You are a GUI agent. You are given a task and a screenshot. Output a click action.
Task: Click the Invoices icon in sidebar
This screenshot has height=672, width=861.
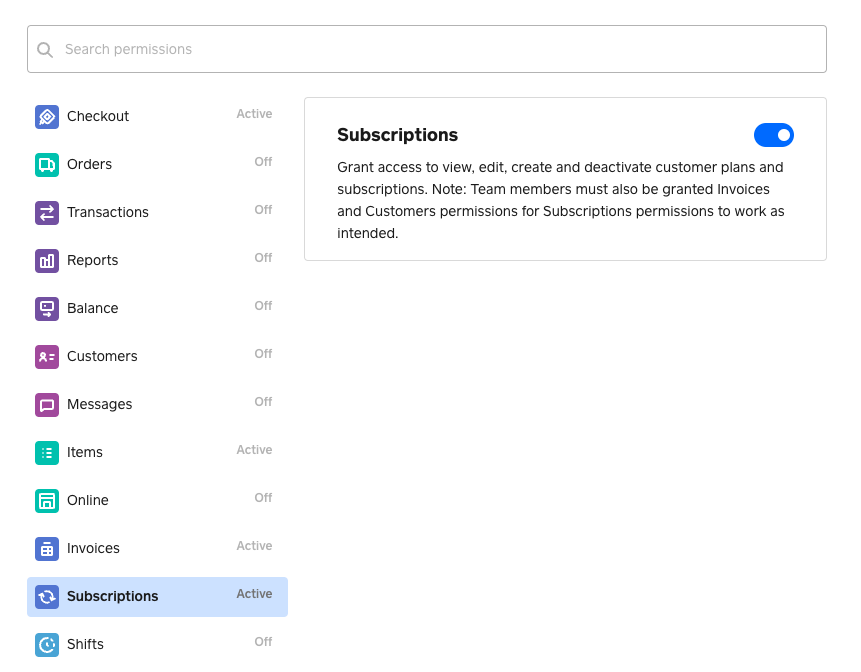pyautogui.click(x=47, y=549)
